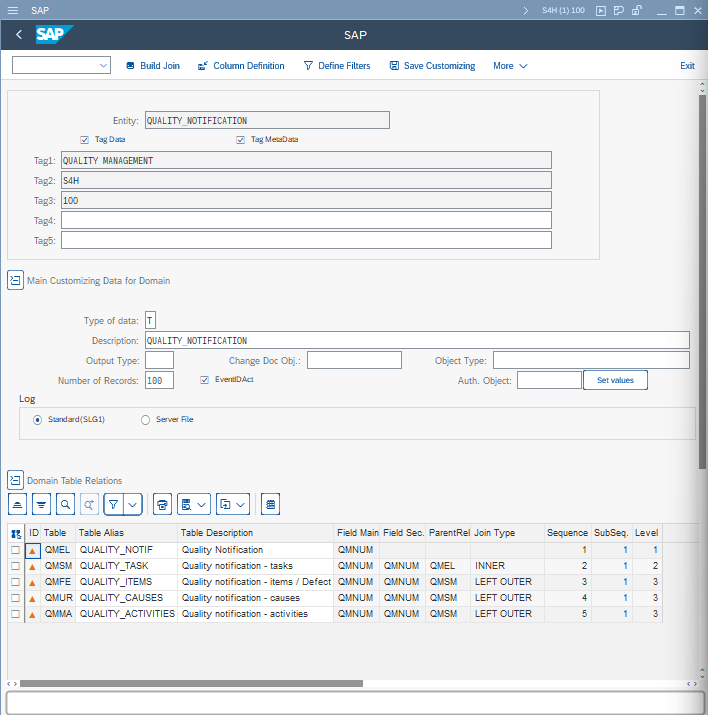The image size is (708, 715).
Task: Click the back arrow in SAP header
Action: pyautogui.click(x=19, y=35)
